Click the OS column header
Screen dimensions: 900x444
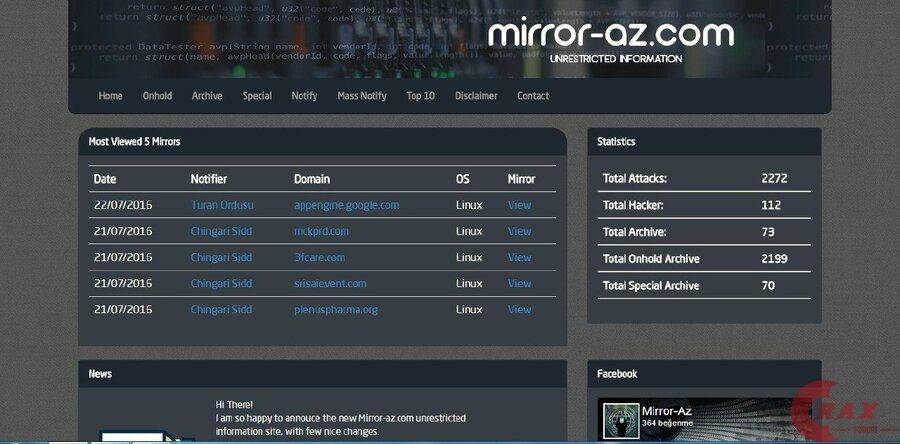[463, 179]
